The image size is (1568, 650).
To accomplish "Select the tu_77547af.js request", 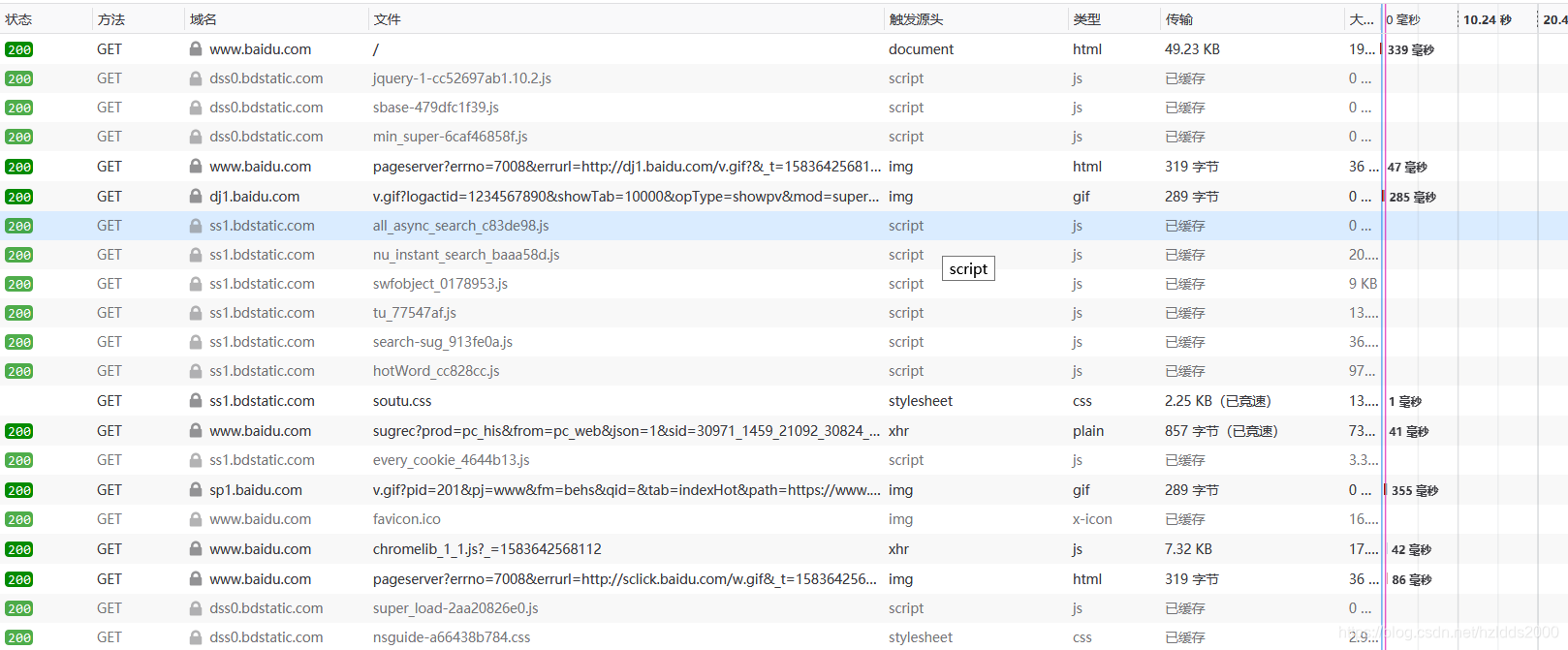I will [784, 313].
